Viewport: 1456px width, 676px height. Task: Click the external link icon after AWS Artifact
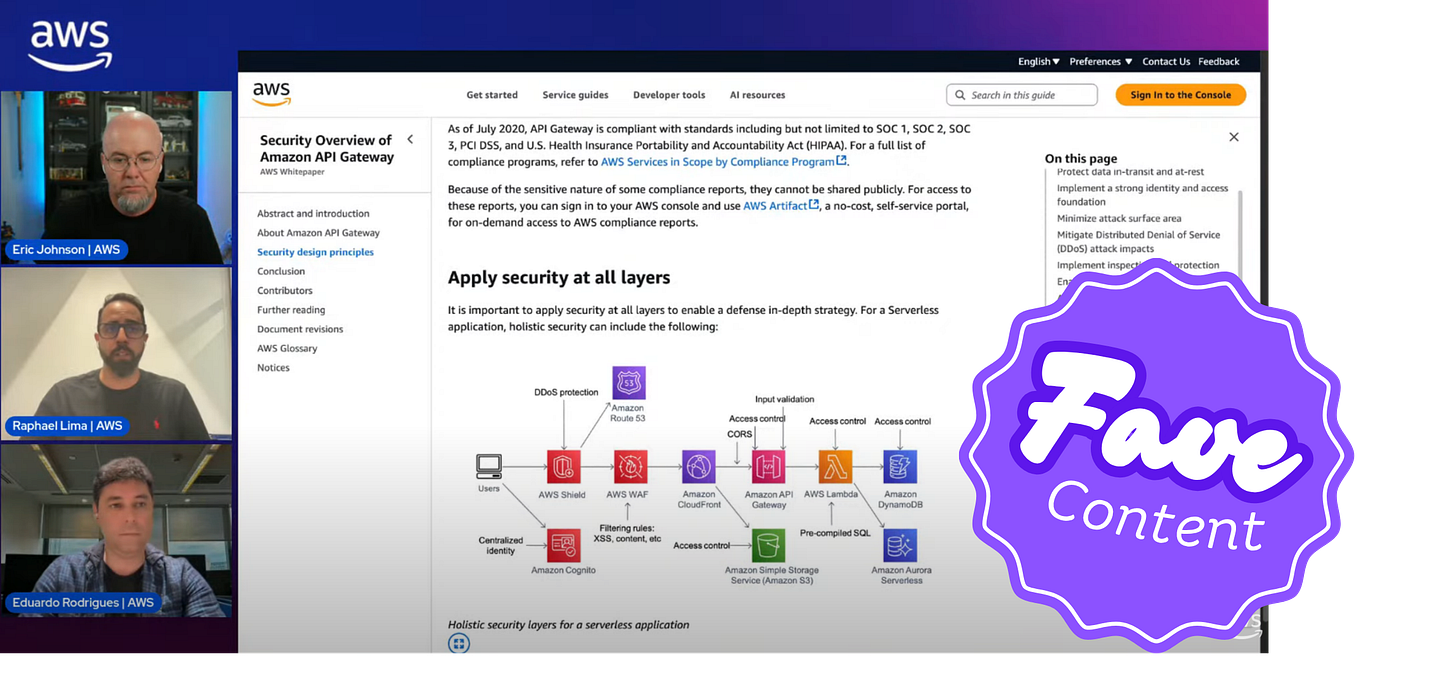pos(814,205)
